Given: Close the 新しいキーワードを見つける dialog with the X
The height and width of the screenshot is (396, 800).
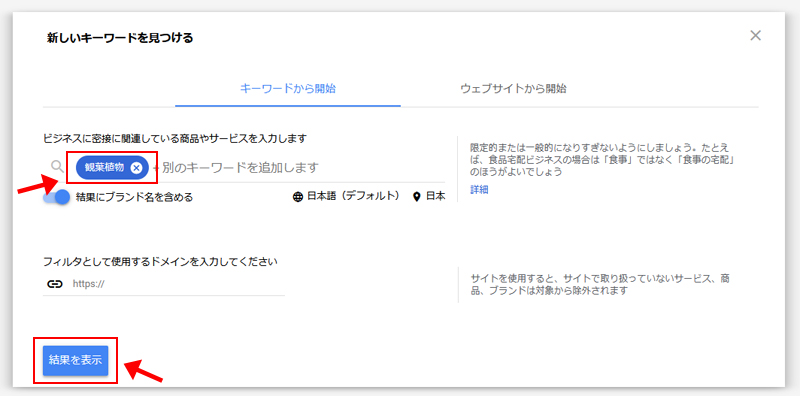Looking at the screenshot, I should coord(756,35).
